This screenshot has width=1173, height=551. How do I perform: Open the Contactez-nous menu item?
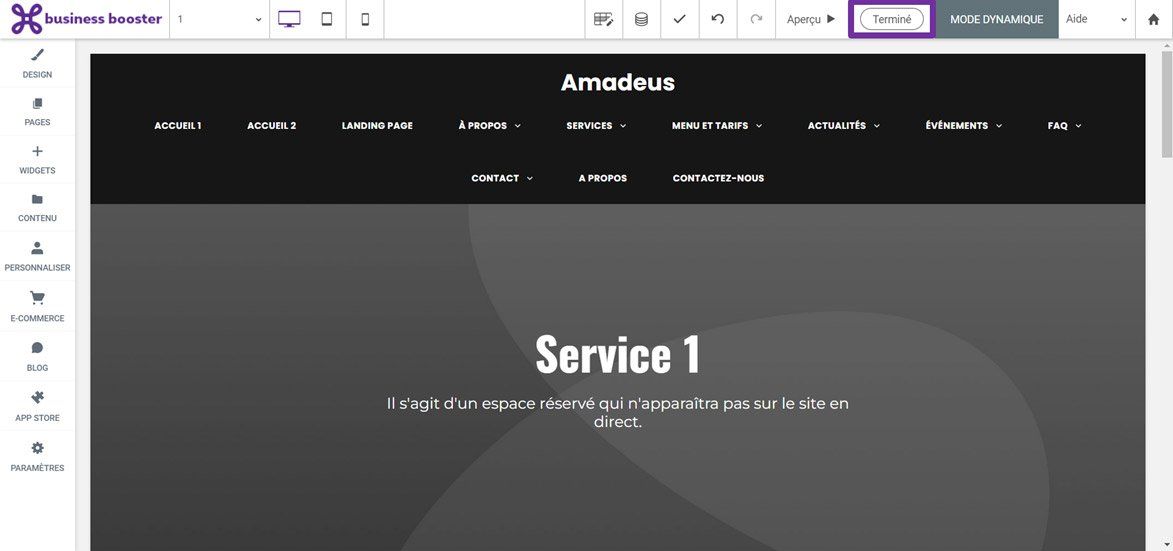tap(718, 178)
